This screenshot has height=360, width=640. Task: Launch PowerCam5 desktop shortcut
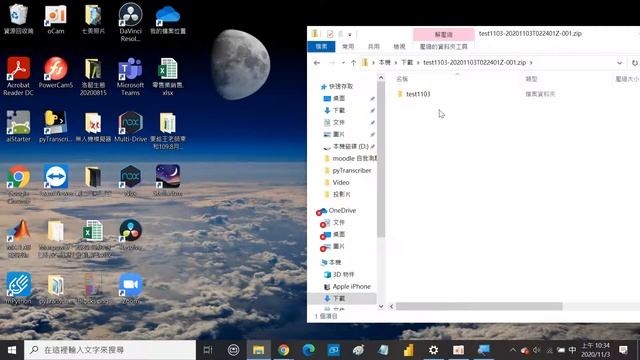click(56, 73)
